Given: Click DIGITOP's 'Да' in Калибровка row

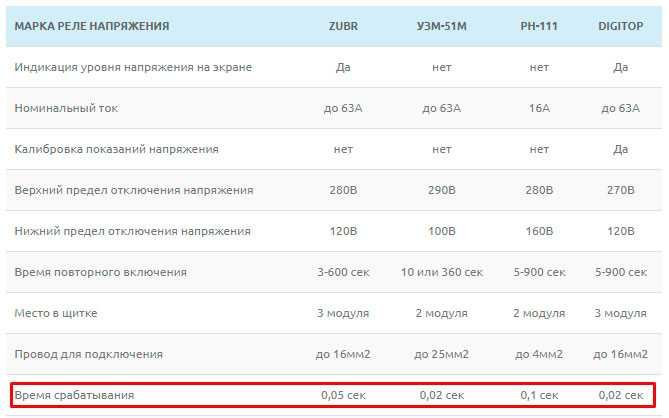Looking at the screenshot, I should [x=620, y=149].
